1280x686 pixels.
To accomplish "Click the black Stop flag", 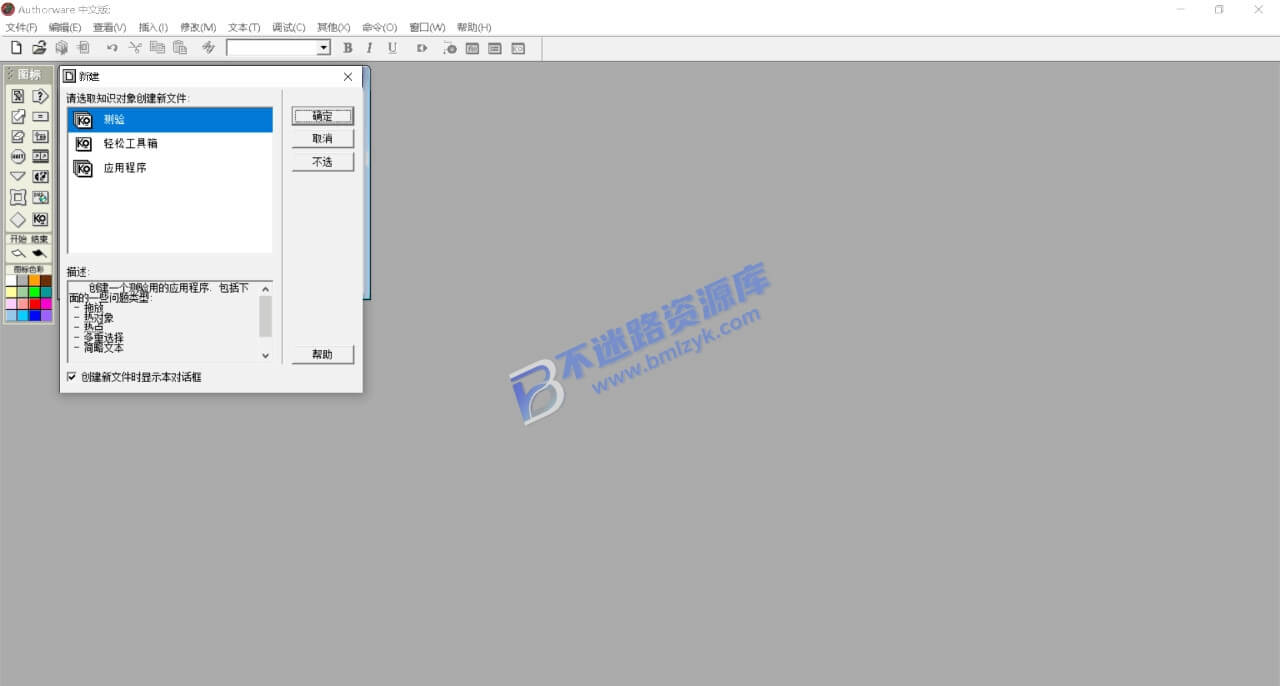I will [40, 254].
